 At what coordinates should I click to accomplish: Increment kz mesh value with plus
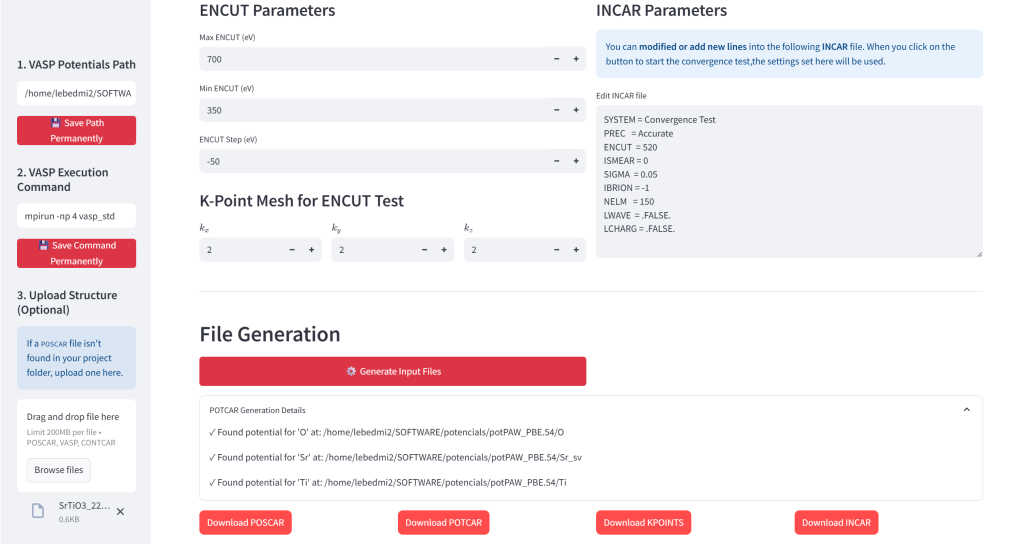point(576,250)
